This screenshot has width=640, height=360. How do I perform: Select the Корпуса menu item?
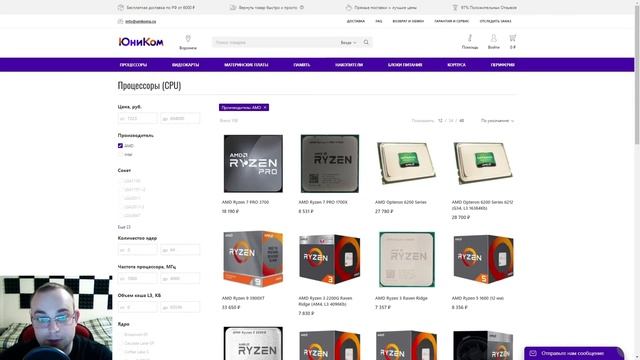(456, 65)
